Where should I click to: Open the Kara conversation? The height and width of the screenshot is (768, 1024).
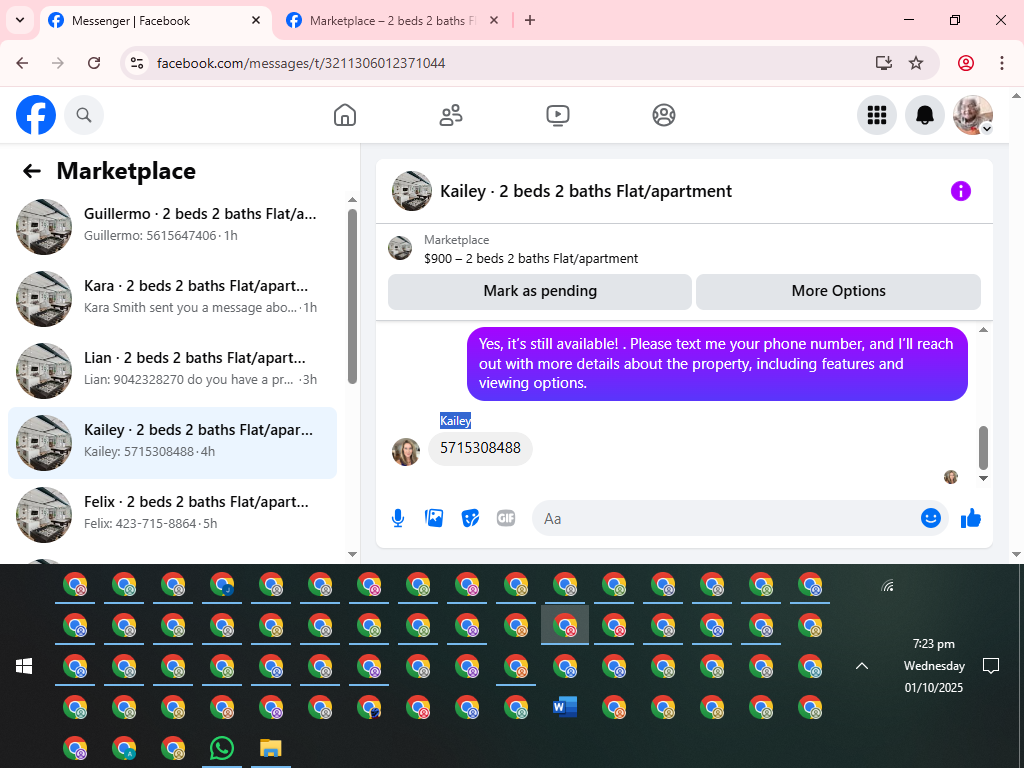click(x=172, y=298)
